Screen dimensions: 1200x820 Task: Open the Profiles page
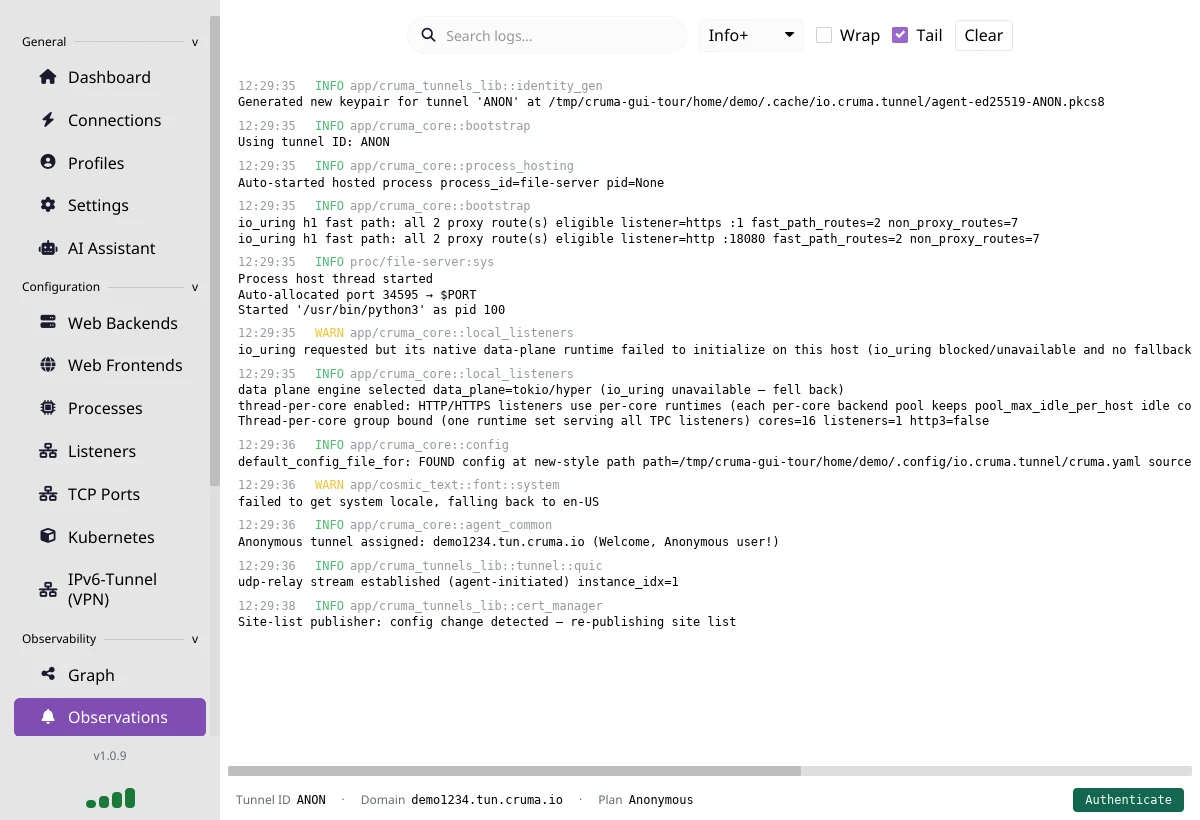point(110,163)
